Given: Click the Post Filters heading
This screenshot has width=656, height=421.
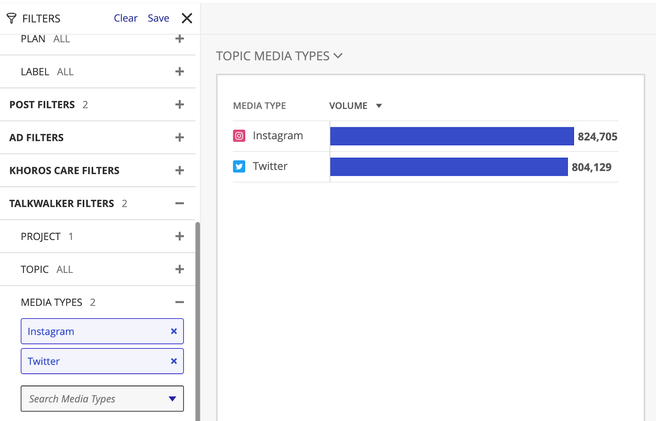Looking at the screenshot, I should [42, 105].
